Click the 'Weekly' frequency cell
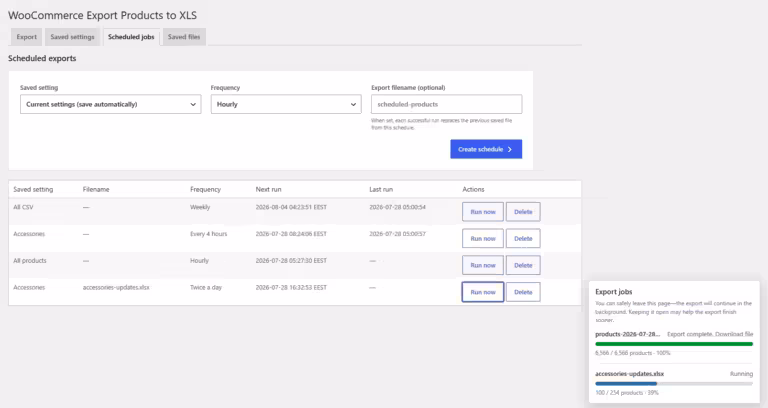This screenshot has width=768, height=408. (200, 207)
